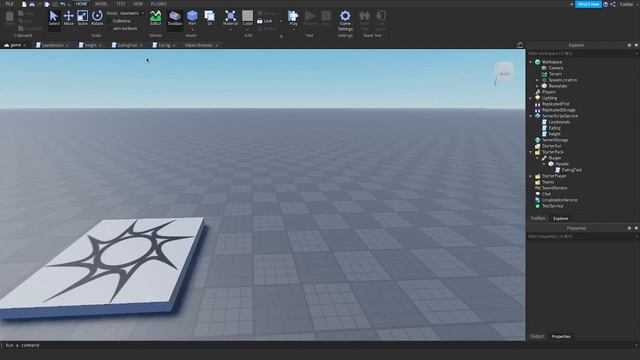The width and height of the screenshot is (640, 360).
Task: Close the Height script tab
Action: (x=100, y=45)
